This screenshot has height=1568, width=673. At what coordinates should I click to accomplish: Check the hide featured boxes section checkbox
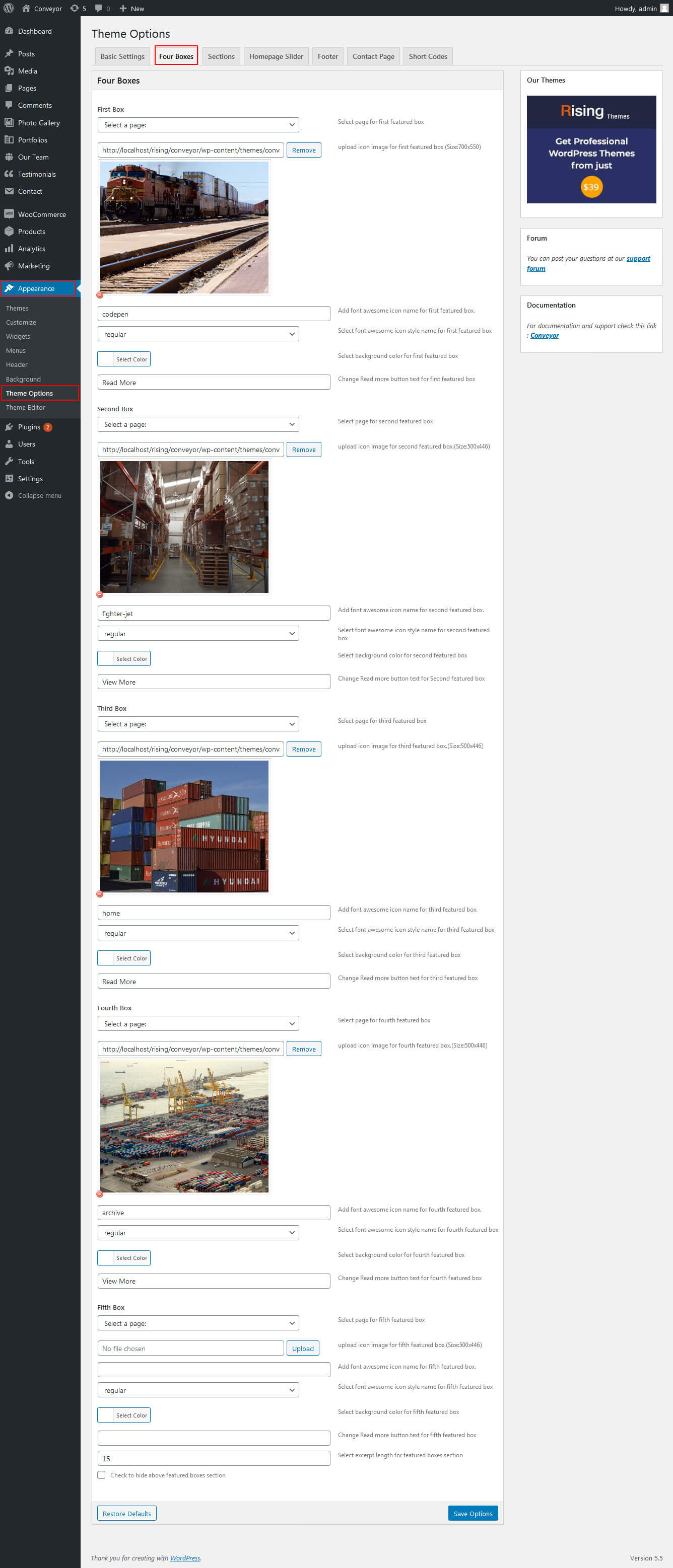click(x=101, y=1475)
